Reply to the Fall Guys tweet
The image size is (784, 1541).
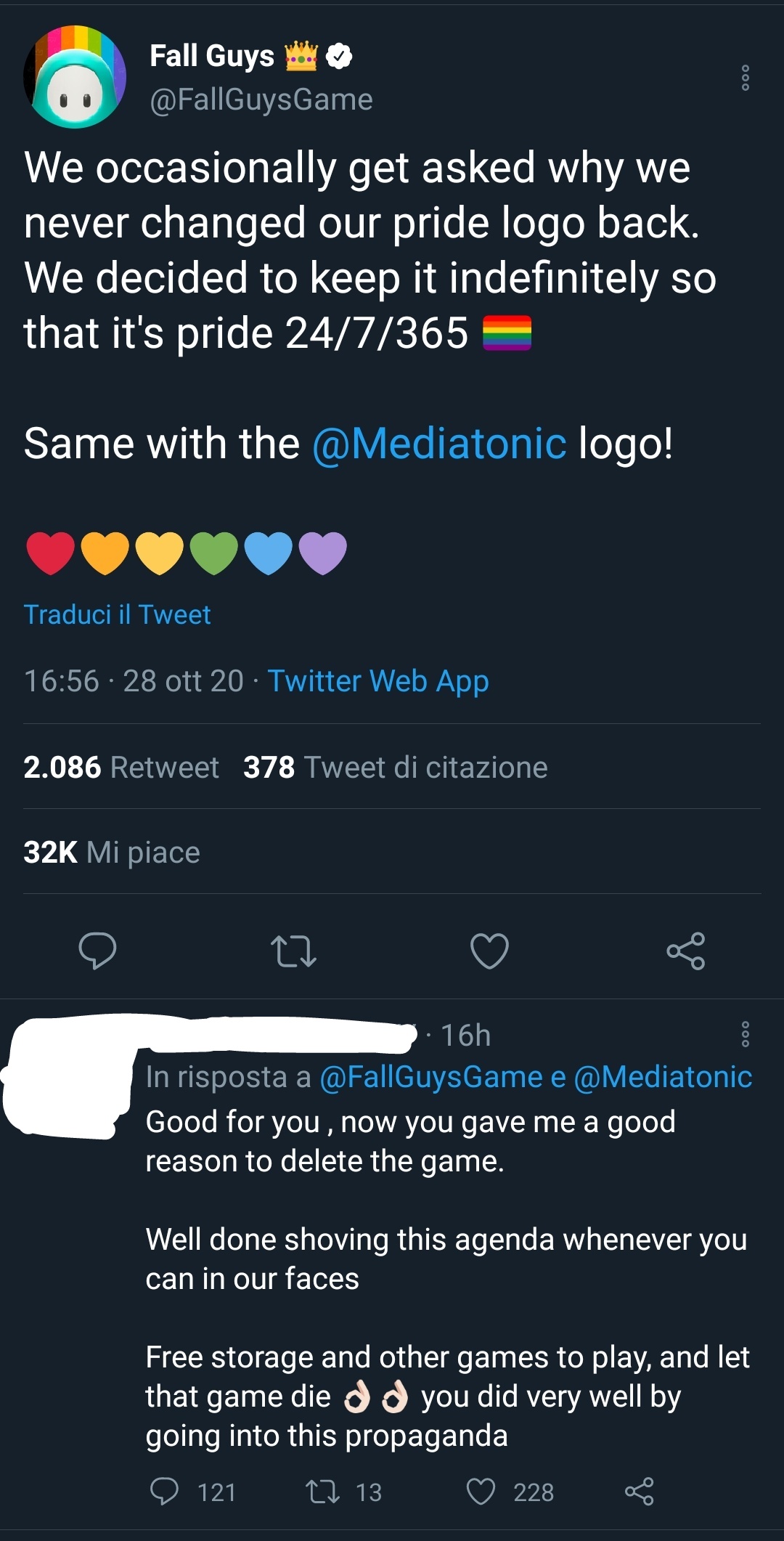pos(97,951)
